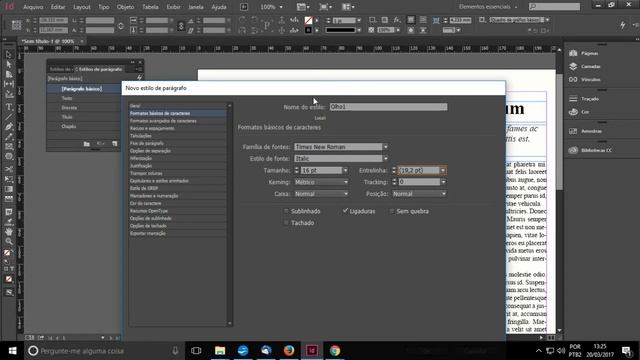
Task: Click the reference point locator grid
Action: [x=16, y=25]
